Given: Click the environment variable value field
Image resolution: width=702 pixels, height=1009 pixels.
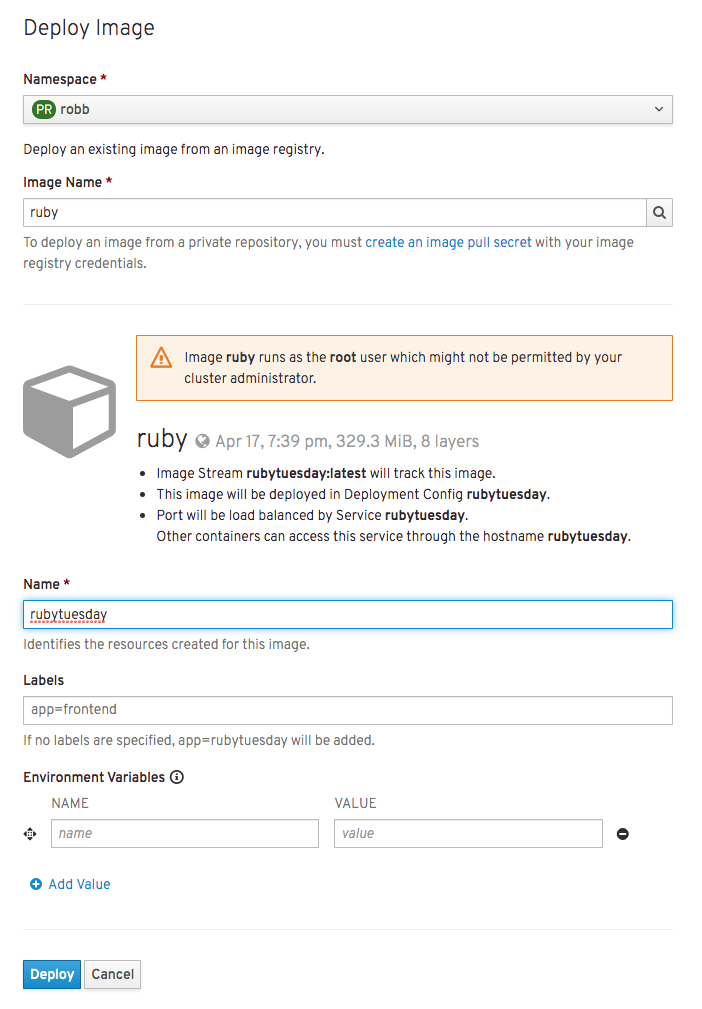Looking at the screenshot, I should point(468,833).
